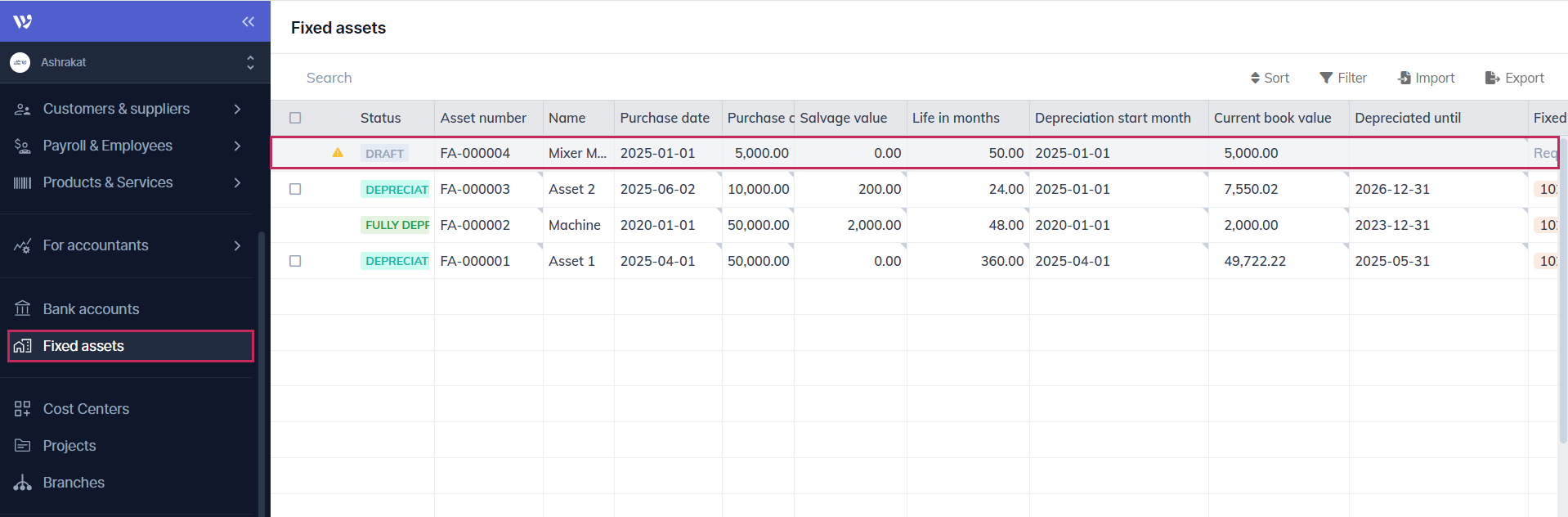Click the Payroll & Employees money icon
Viewport: 1568px width, 517px height.
[x=22, y=146]
